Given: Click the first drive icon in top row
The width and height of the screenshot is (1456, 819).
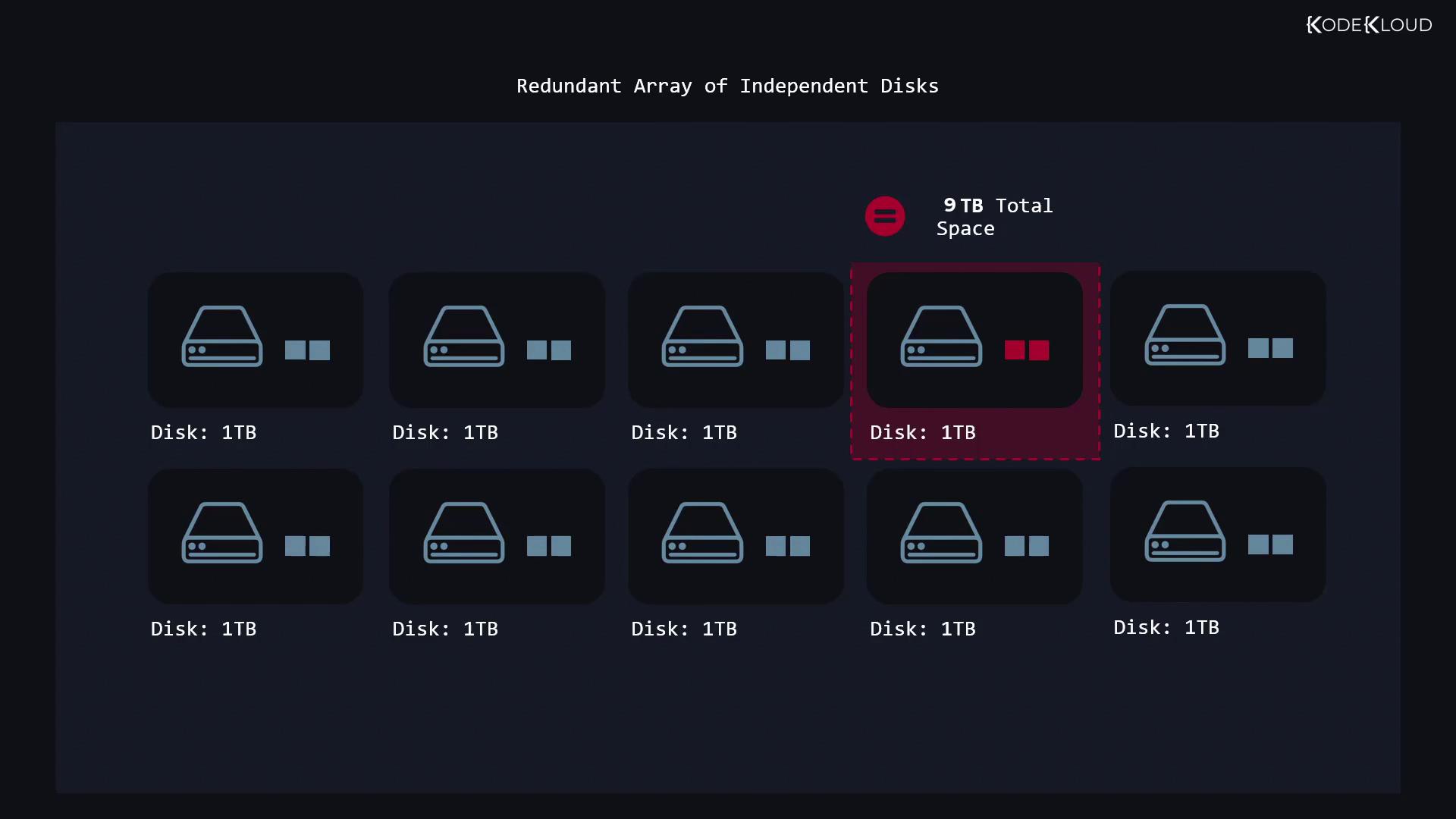Looking at the screenshot, I should 222,337.
